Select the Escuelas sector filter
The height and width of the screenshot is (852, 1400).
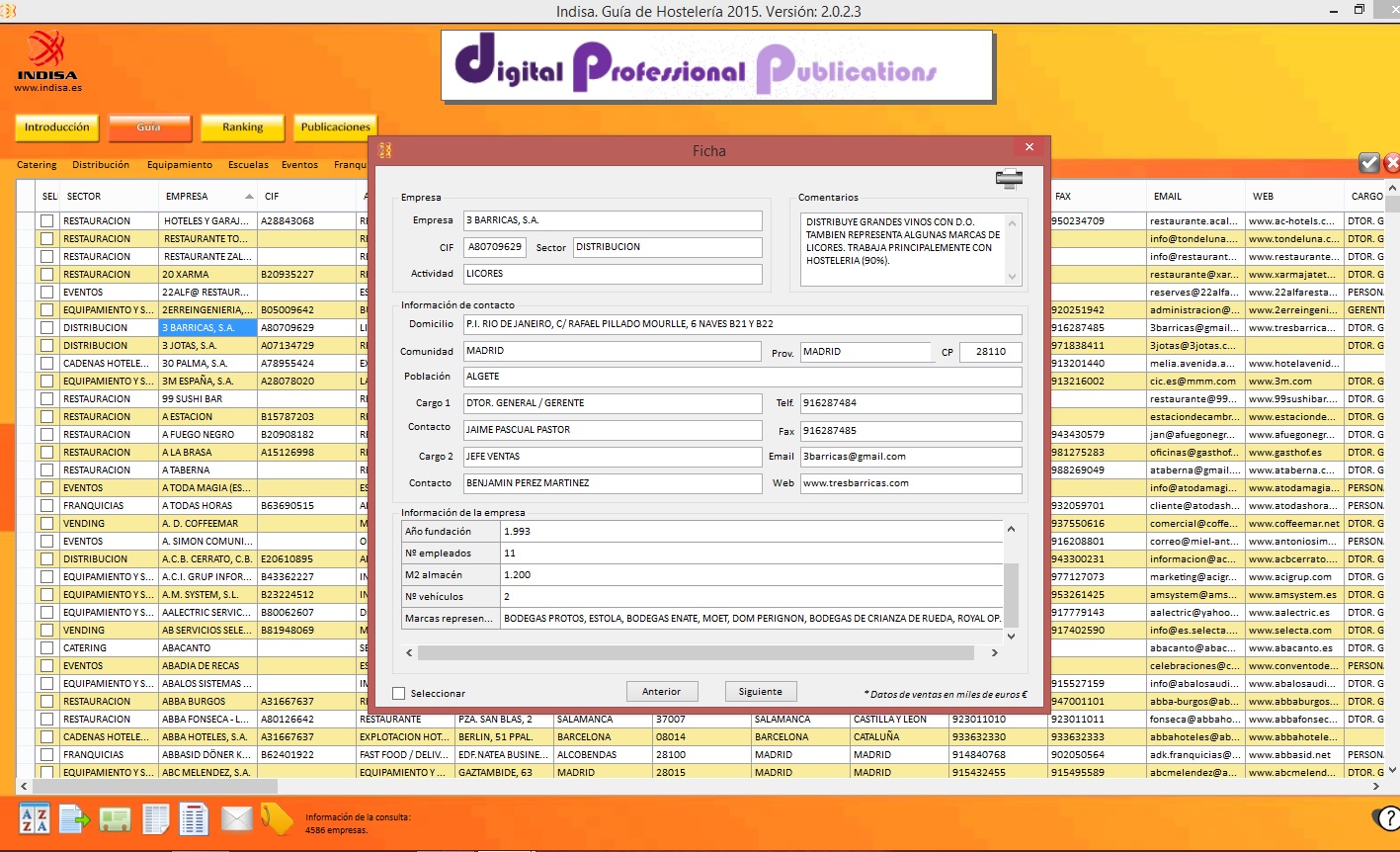[248, 165]
